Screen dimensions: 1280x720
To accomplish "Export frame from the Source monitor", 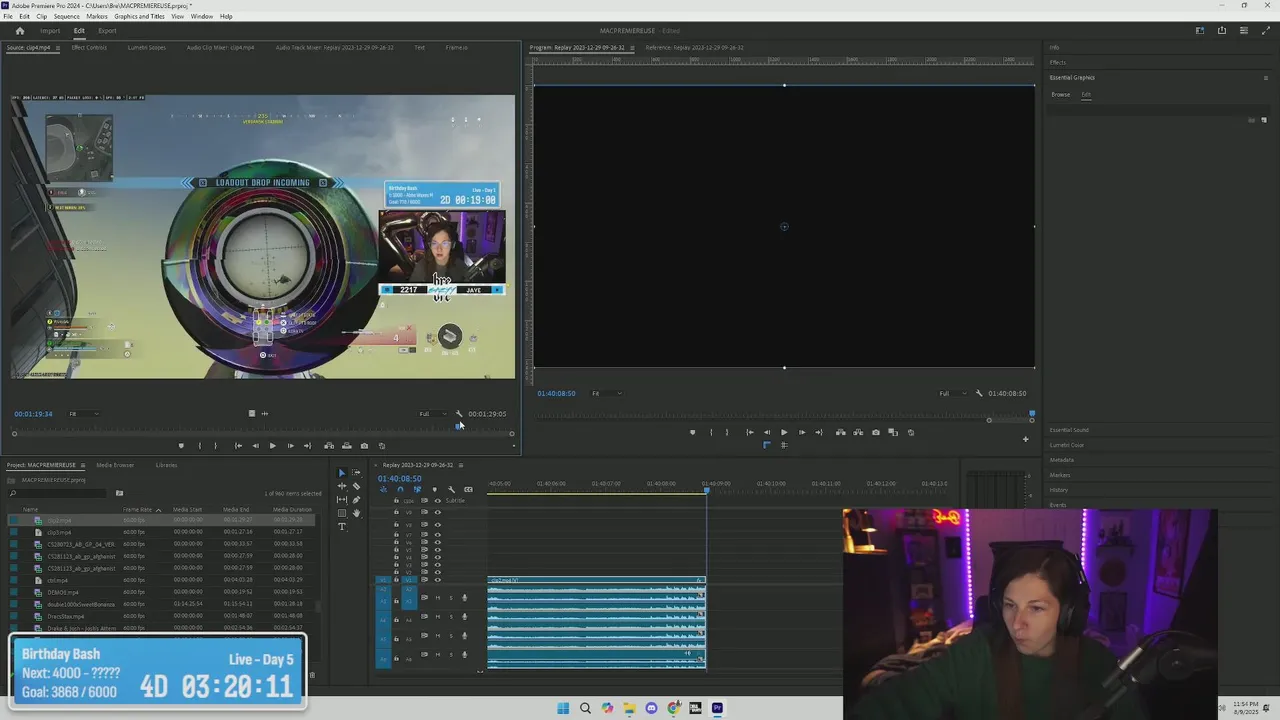I will coord(364,446).
